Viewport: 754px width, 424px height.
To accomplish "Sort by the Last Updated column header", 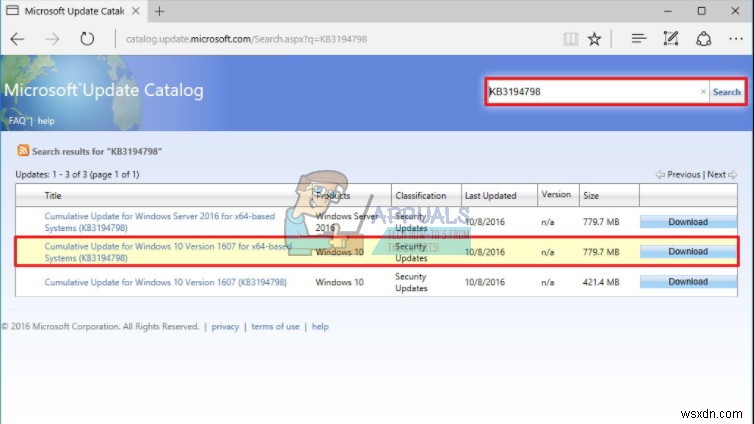I will 490,195.
